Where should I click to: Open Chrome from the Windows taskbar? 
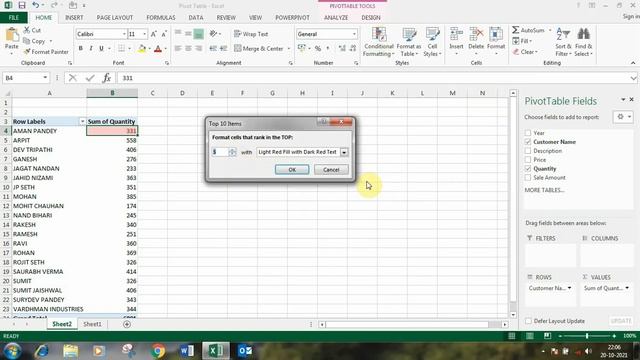pos(158,351)
